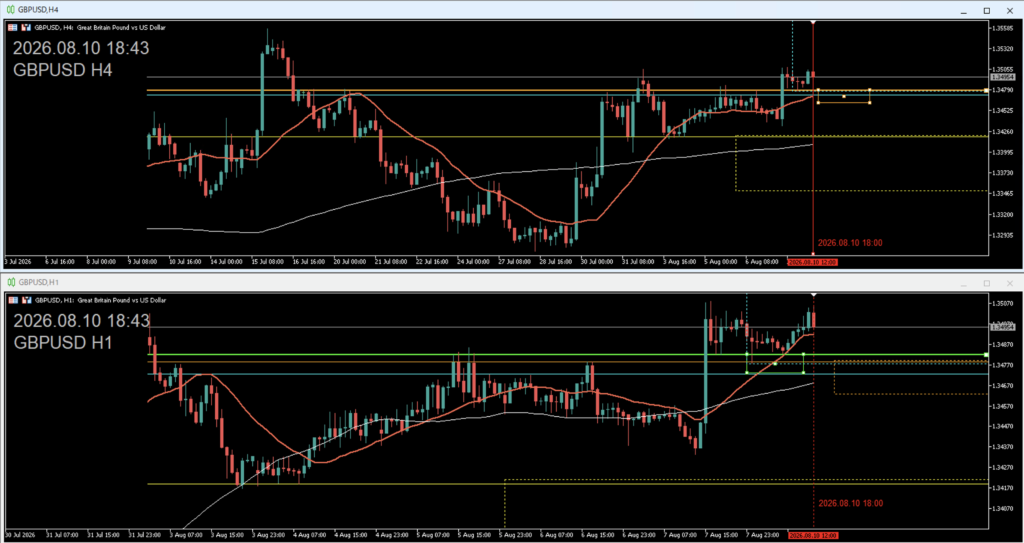Select the green horizontal line's right-end handle in the H1 chart

tap(985, 355)
